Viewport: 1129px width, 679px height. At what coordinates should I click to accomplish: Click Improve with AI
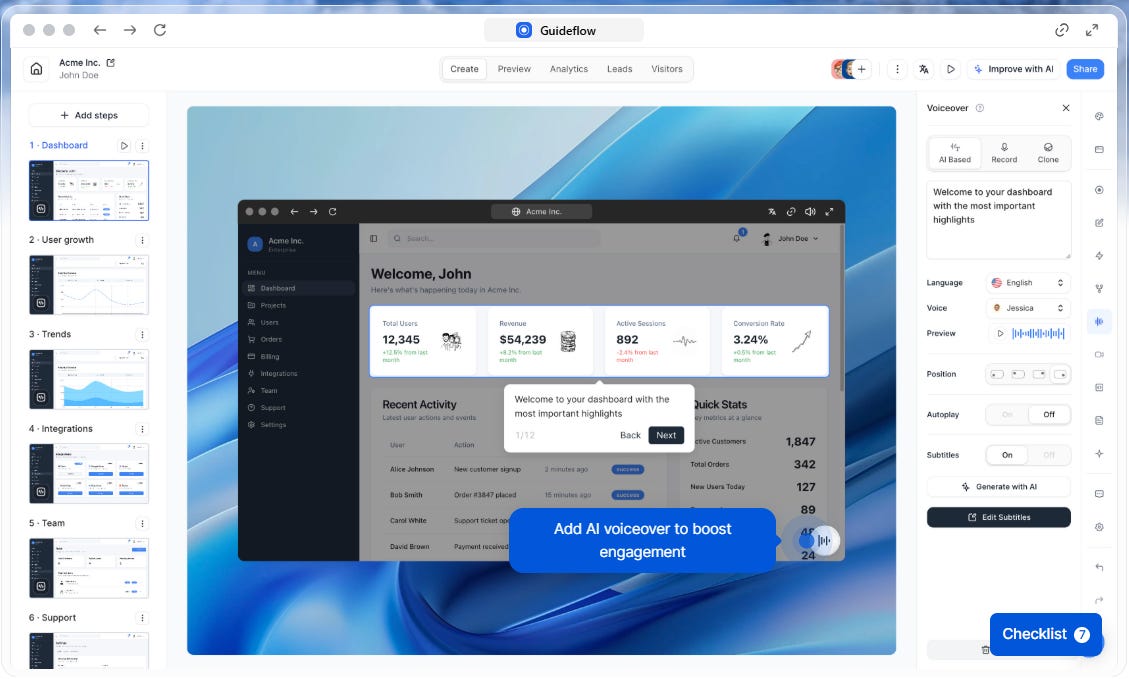point(1013,69)
